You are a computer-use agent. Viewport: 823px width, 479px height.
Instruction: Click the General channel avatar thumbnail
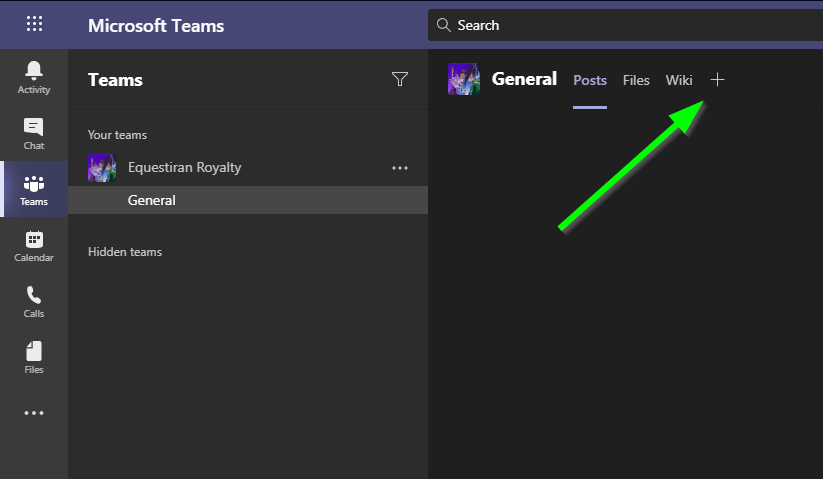pos(463,79)
